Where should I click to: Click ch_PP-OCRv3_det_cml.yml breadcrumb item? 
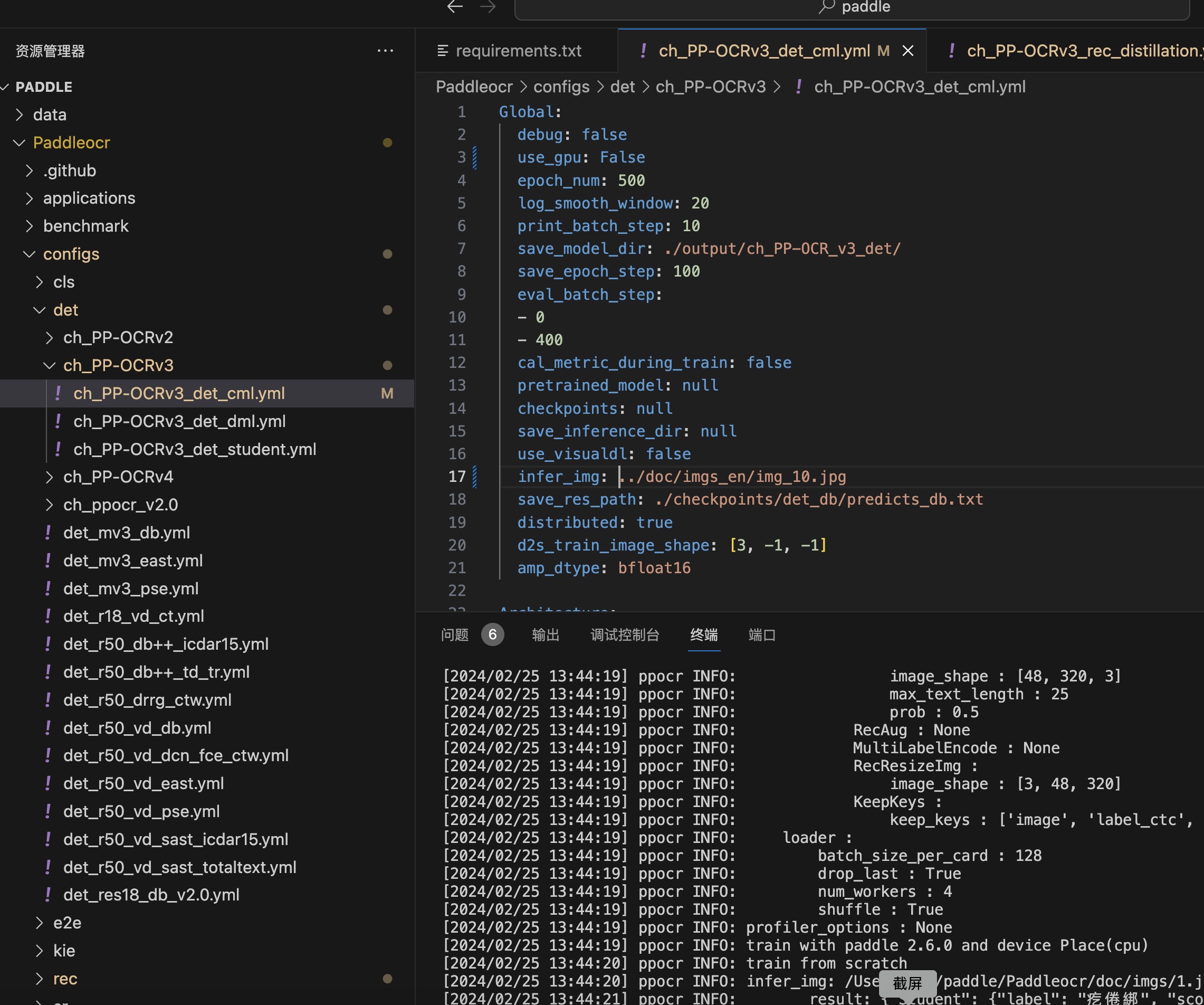920,87
